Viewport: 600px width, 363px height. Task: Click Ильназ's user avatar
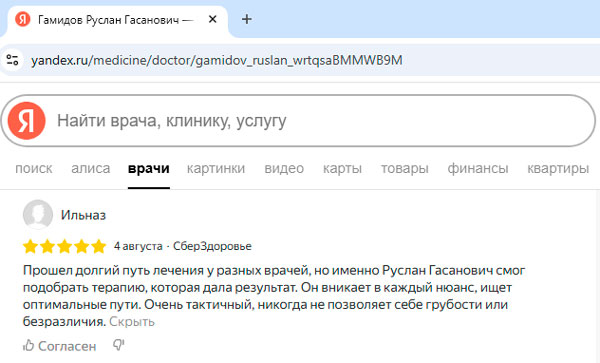(x=38, y=215)
